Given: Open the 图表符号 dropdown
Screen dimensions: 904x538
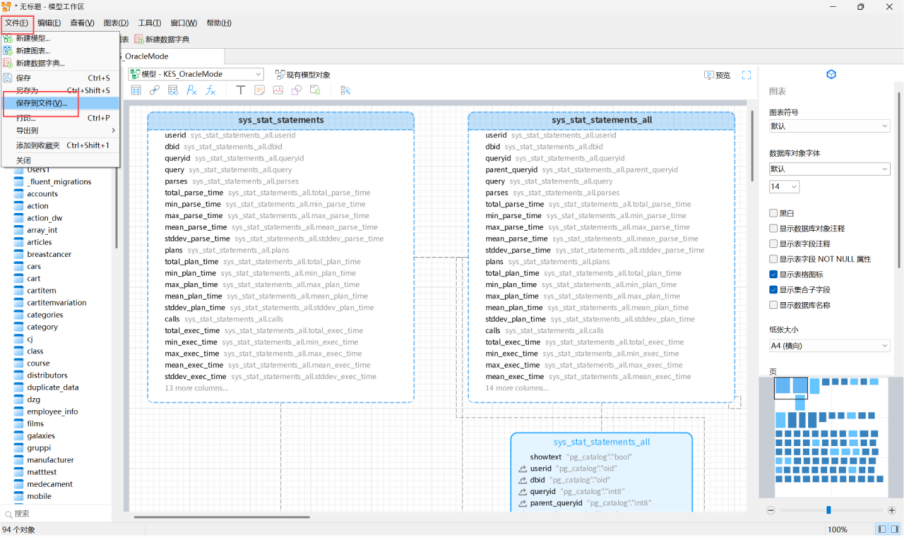Looking at the screenshot, I should pyautogui.click(x=829, y=126).
